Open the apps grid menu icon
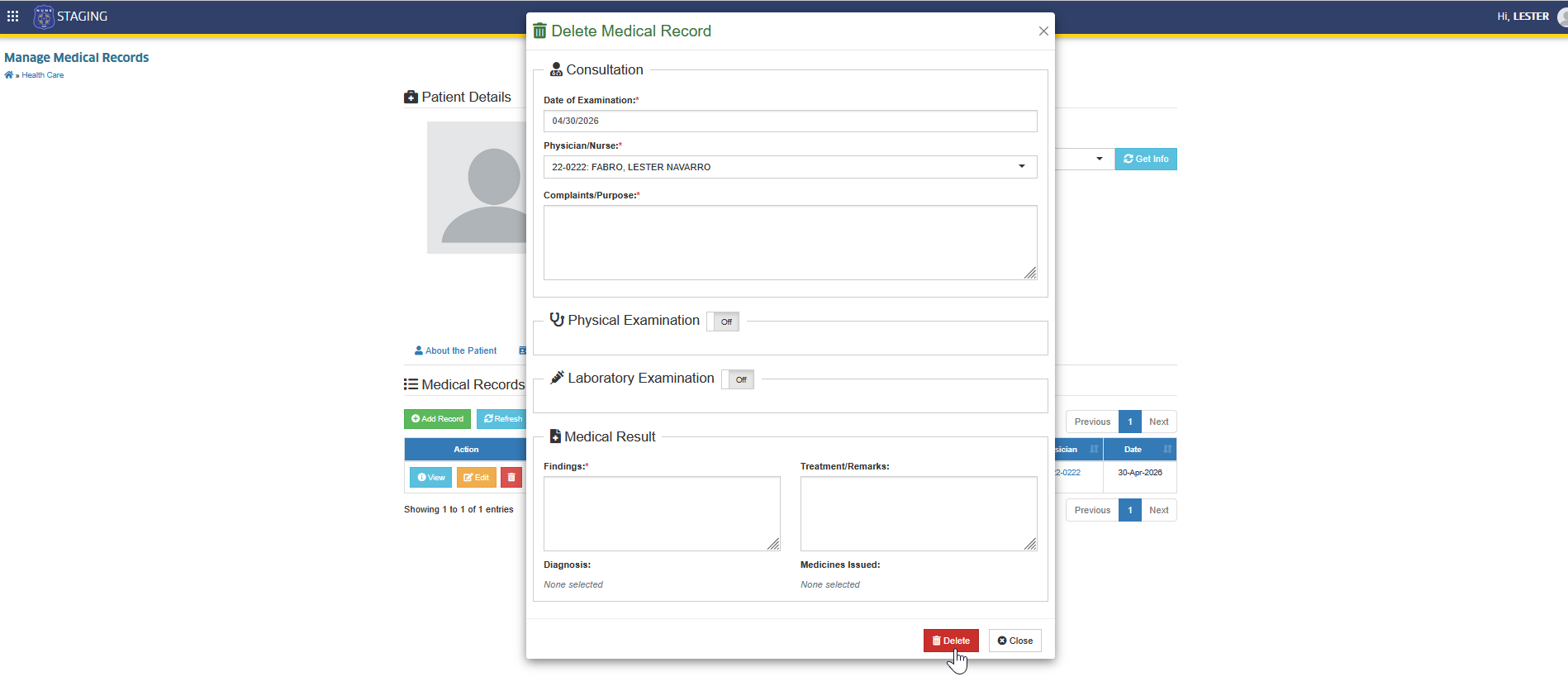The image size is (1568, 691). (12, 16)
